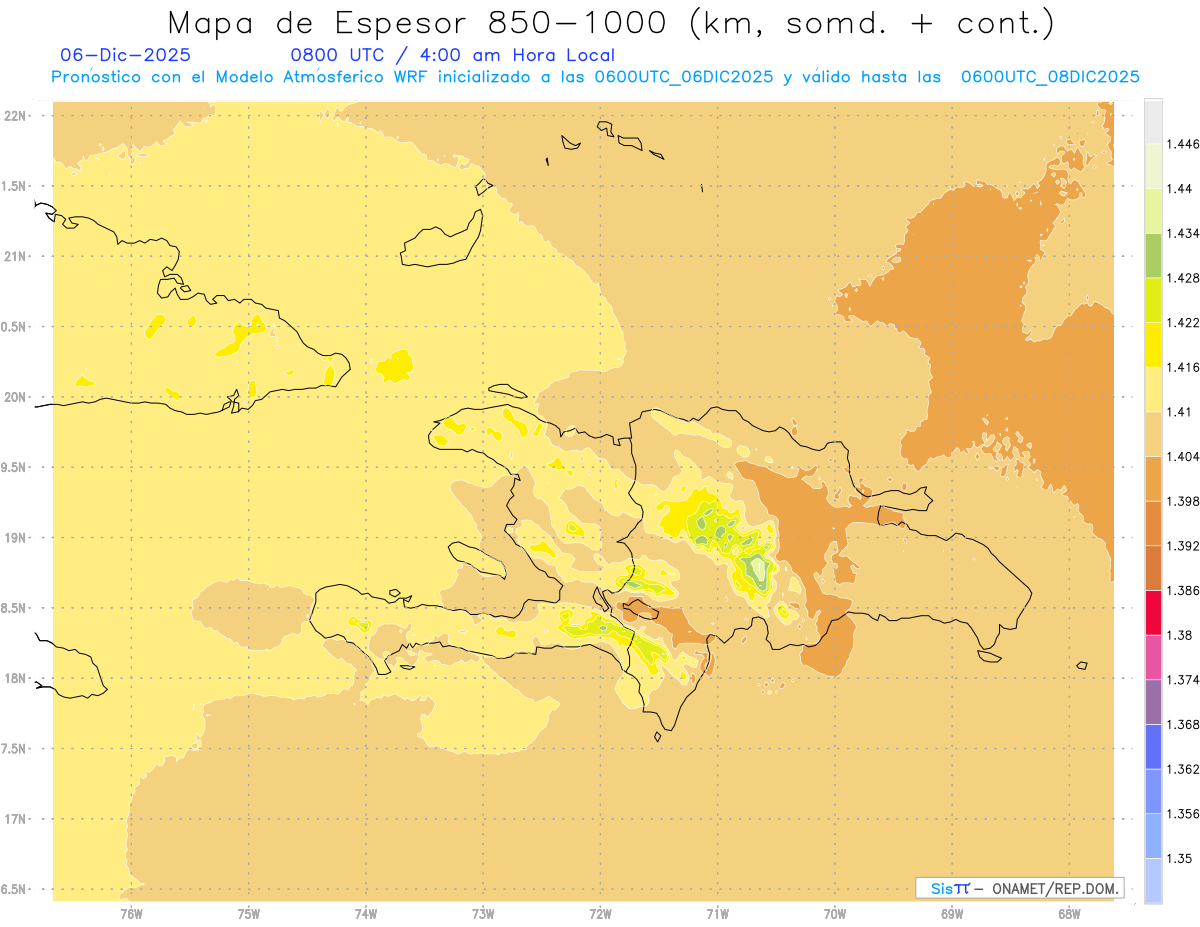Pick the bright yellow swatch between 1.416 and 1.422
Image resolution: width=1200 pixels, height=927 pixels.
coord(1153,345)
